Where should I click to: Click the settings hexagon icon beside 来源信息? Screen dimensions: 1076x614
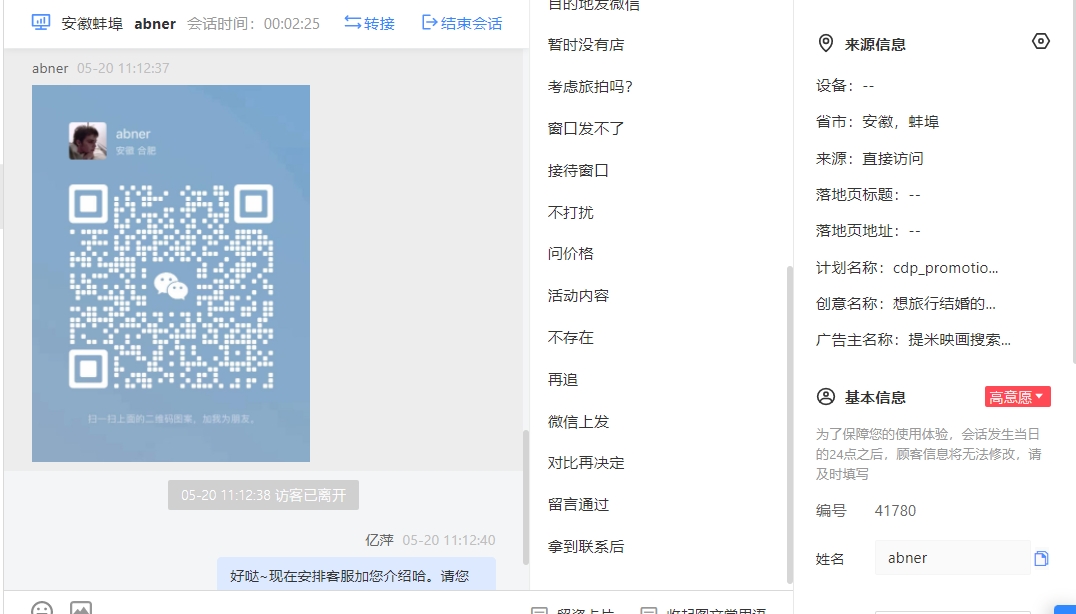1040,42
